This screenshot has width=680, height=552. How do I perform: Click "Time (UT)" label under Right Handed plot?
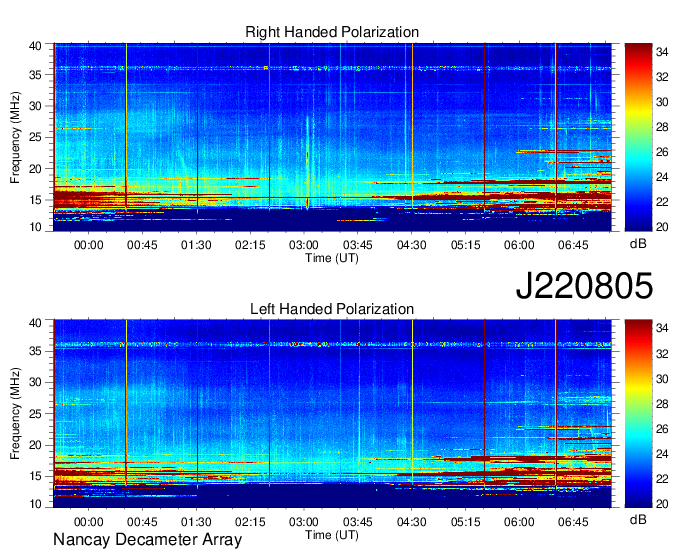[x=332, y=258]
